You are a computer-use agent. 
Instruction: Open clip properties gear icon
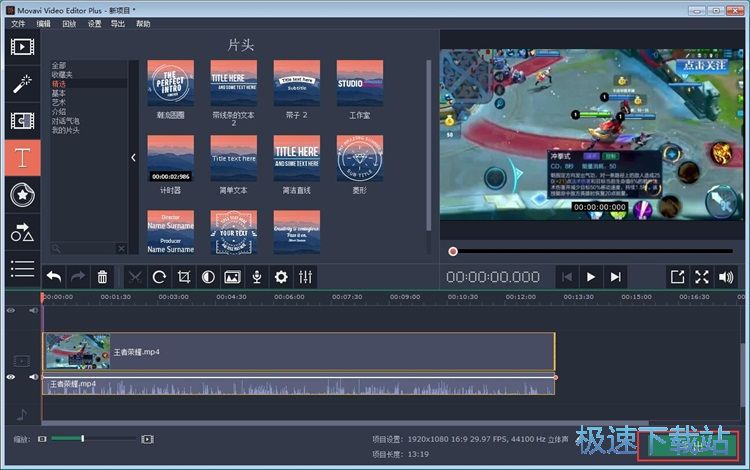(x=281, y=277)
